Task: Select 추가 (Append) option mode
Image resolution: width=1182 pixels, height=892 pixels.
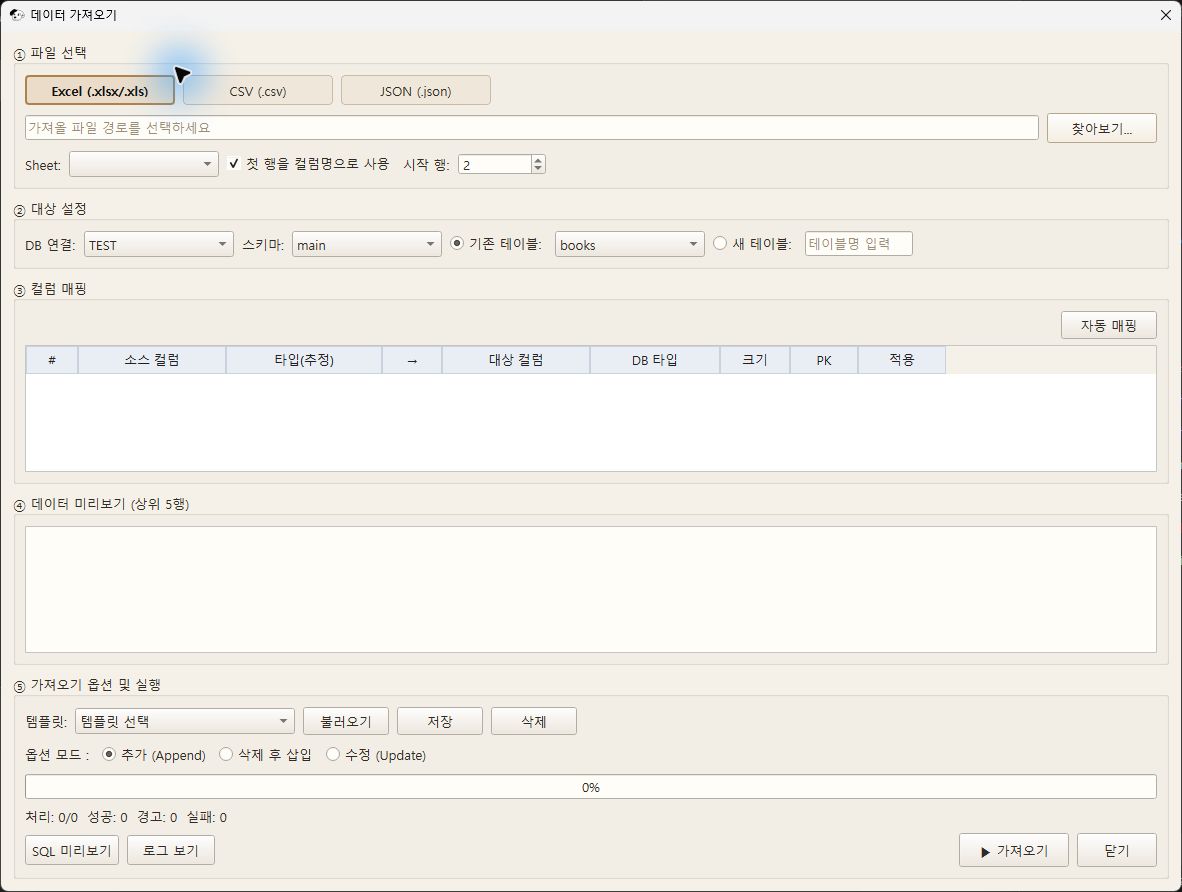Action: coord(109,754)
